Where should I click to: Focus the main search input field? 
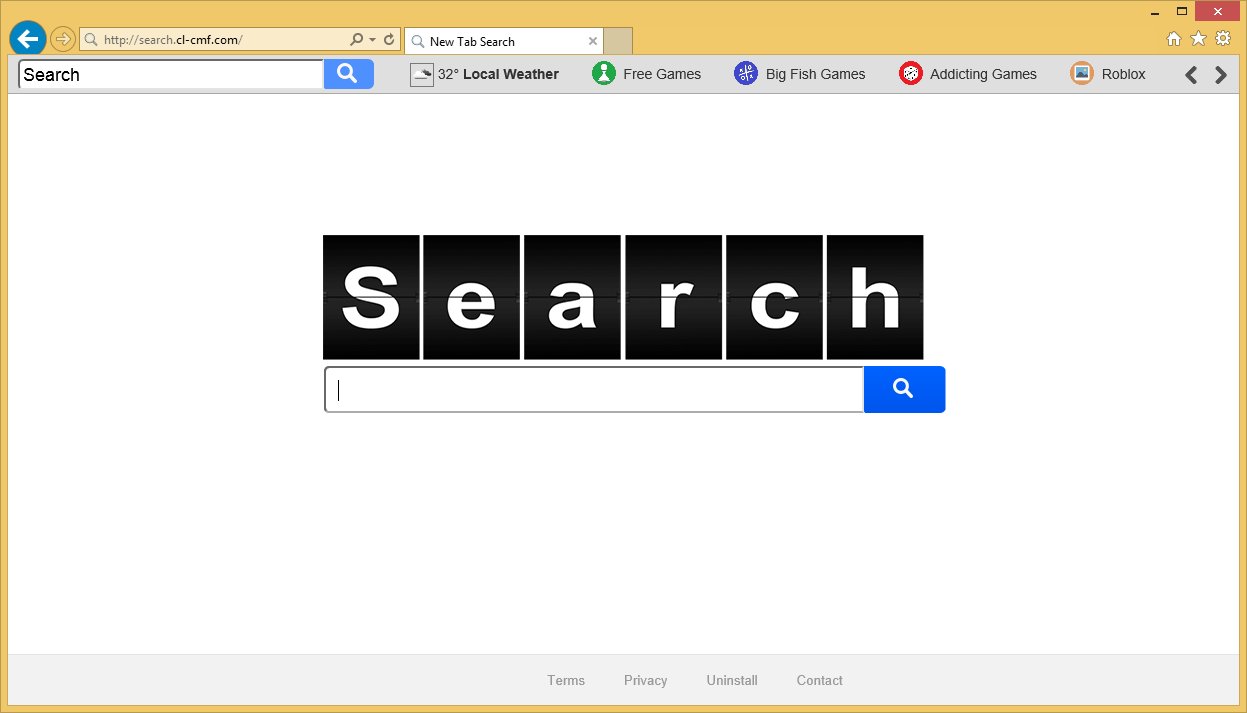[x=594, y=389]
